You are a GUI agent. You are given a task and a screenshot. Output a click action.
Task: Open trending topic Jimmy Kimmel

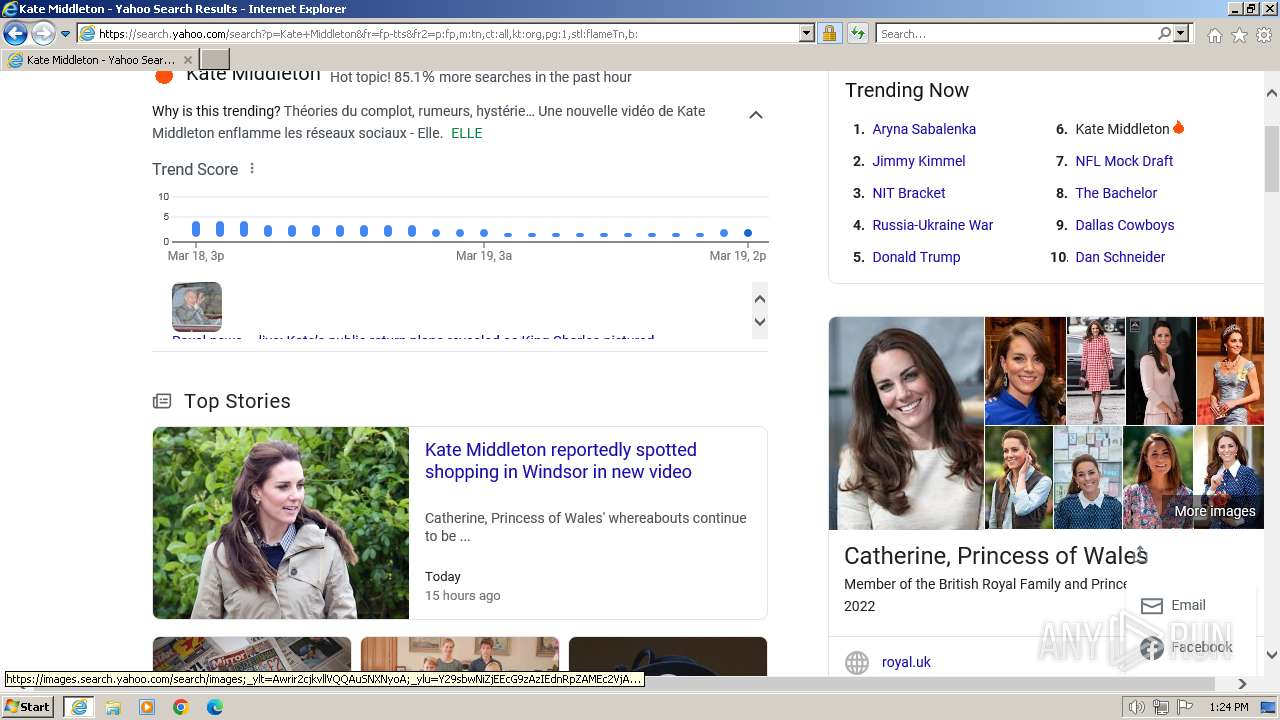click(x=918, y=161)
